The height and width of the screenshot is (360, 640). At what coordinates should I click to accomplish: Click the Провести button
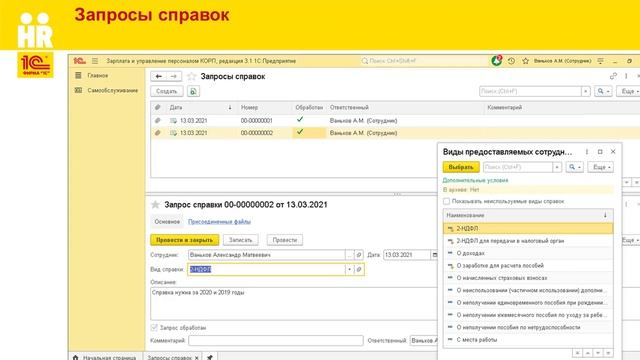click(284, 240)
